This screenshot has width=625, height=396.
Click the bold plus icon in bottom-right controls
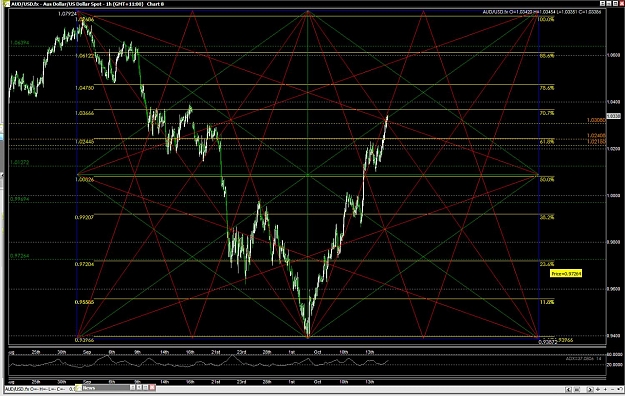[598, 390]
